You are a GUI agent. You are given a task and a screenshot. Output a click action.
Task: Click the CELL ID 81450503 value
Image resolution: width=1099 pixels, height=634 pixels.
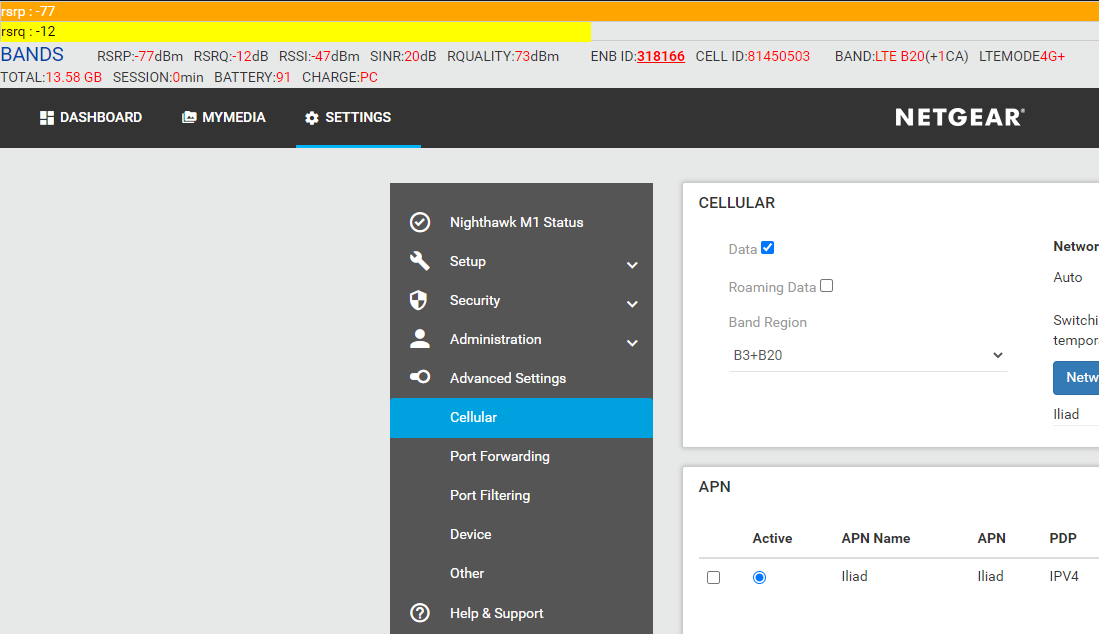[778, 56]
